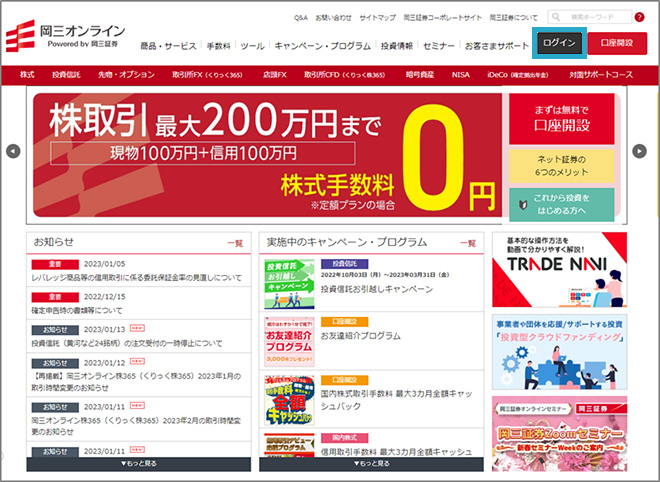Open 国内株式取引手数料 最大3カ月全額キャッシュバック link

[397, 400]
